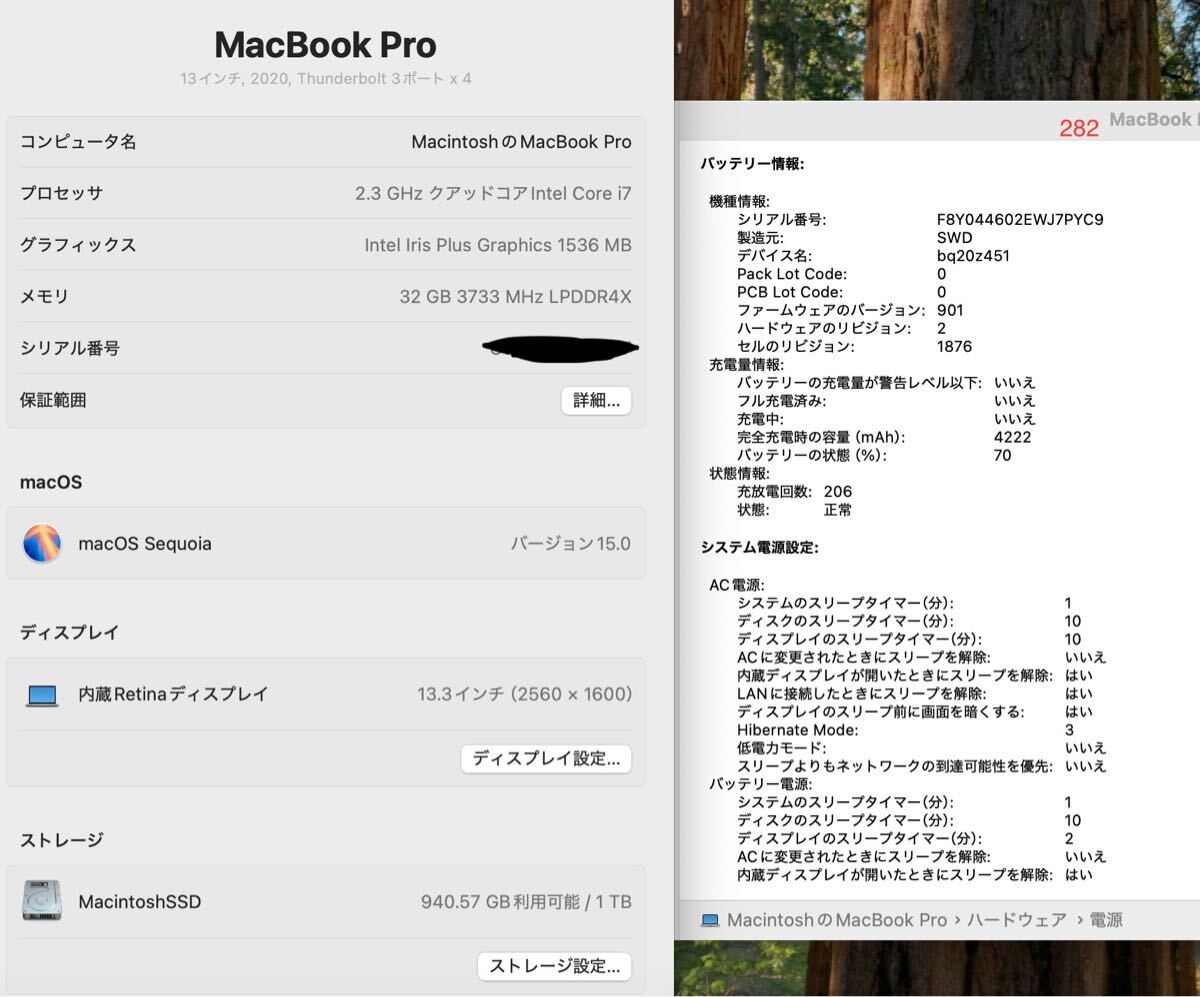This screenshot has width=1200, height=997.
Task: Click the manufacturer value SWD
Action: [954, 237]
